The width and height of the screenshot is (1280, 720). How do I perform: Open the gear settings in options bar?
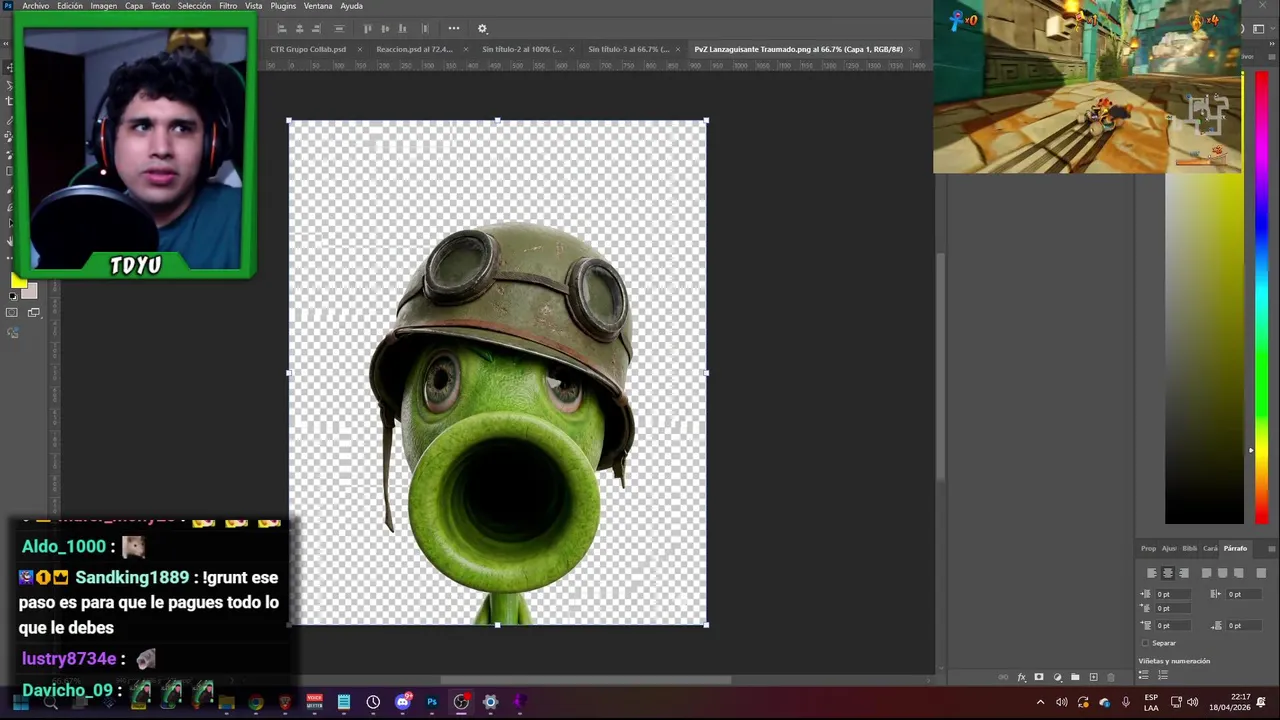482,28
